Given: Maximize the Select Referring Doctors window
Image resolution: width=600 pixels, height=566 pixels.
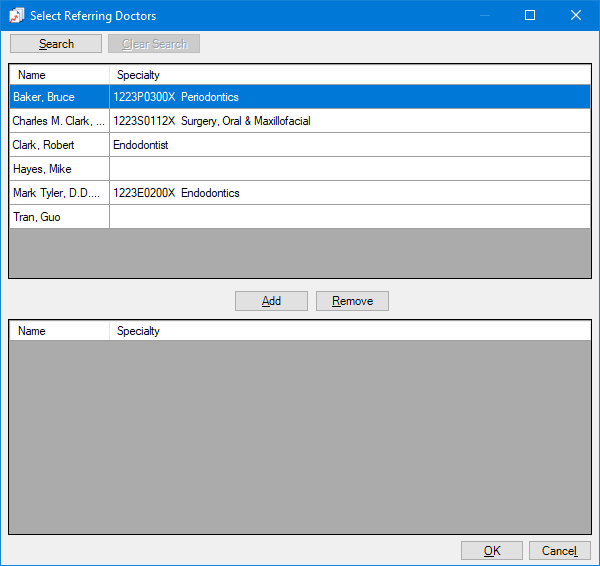Looking at the screenshot, I should pyautogui.click(x=530, y=15).
